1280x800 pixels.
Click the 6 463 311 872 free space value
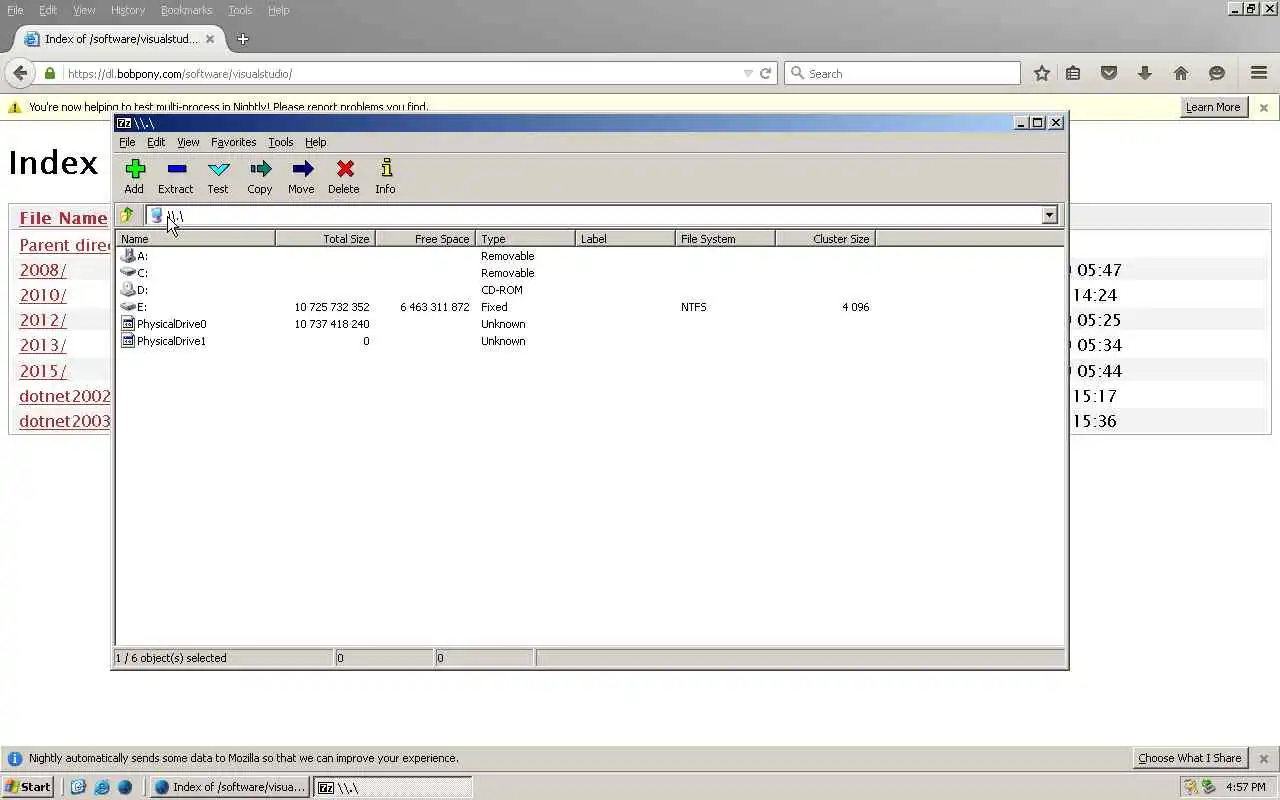pos(434,307)
